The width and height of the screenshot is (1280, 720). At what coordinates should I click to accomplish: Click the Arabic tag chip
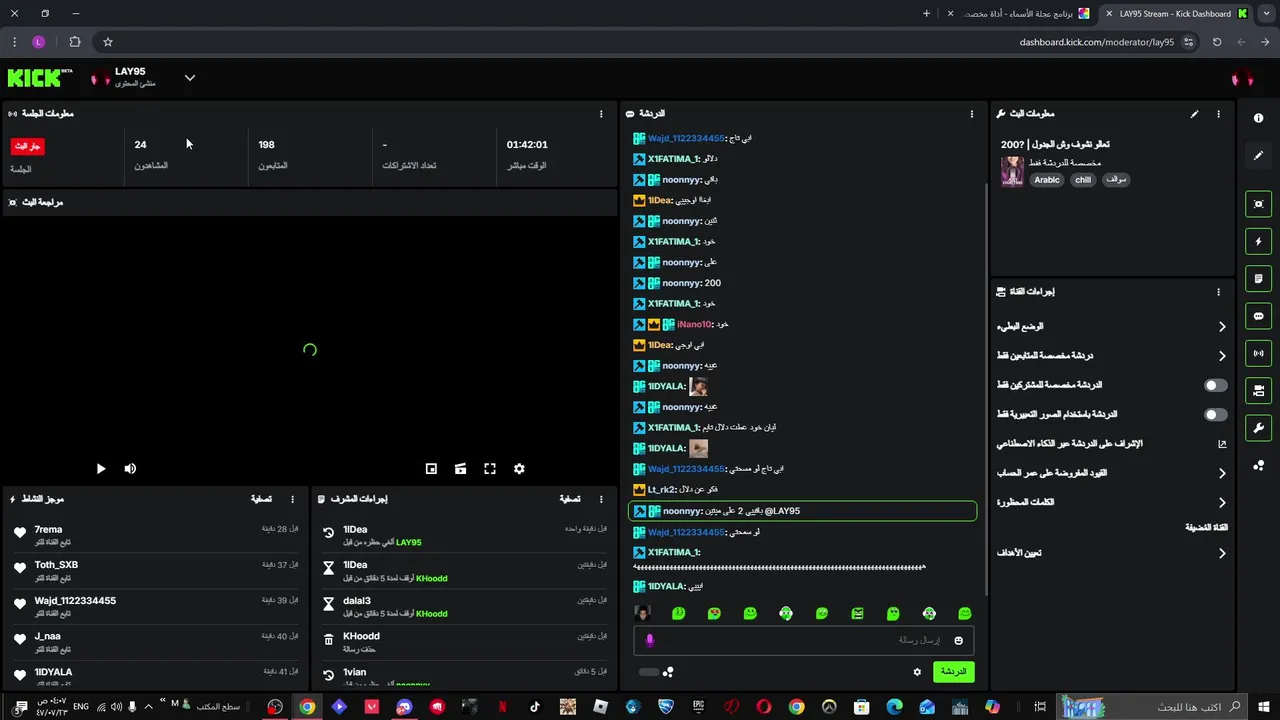[x=1046, y=180]
